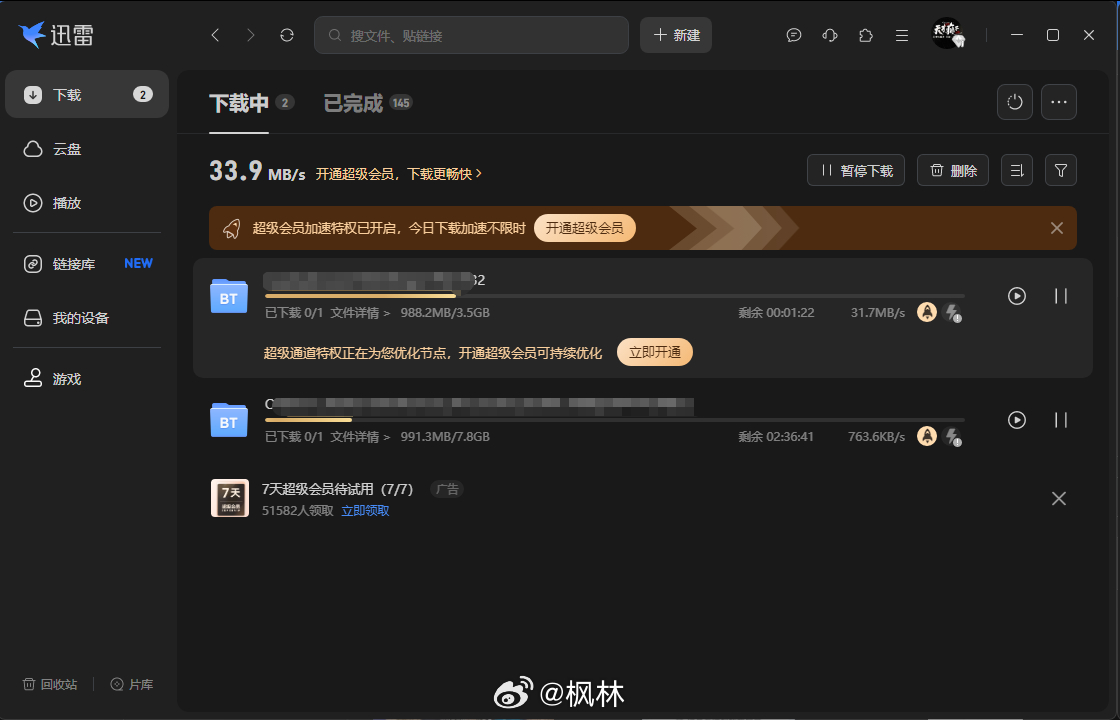Click the 删除 delete button
This screenshot has width=1120, height=720.
point(953,171)
